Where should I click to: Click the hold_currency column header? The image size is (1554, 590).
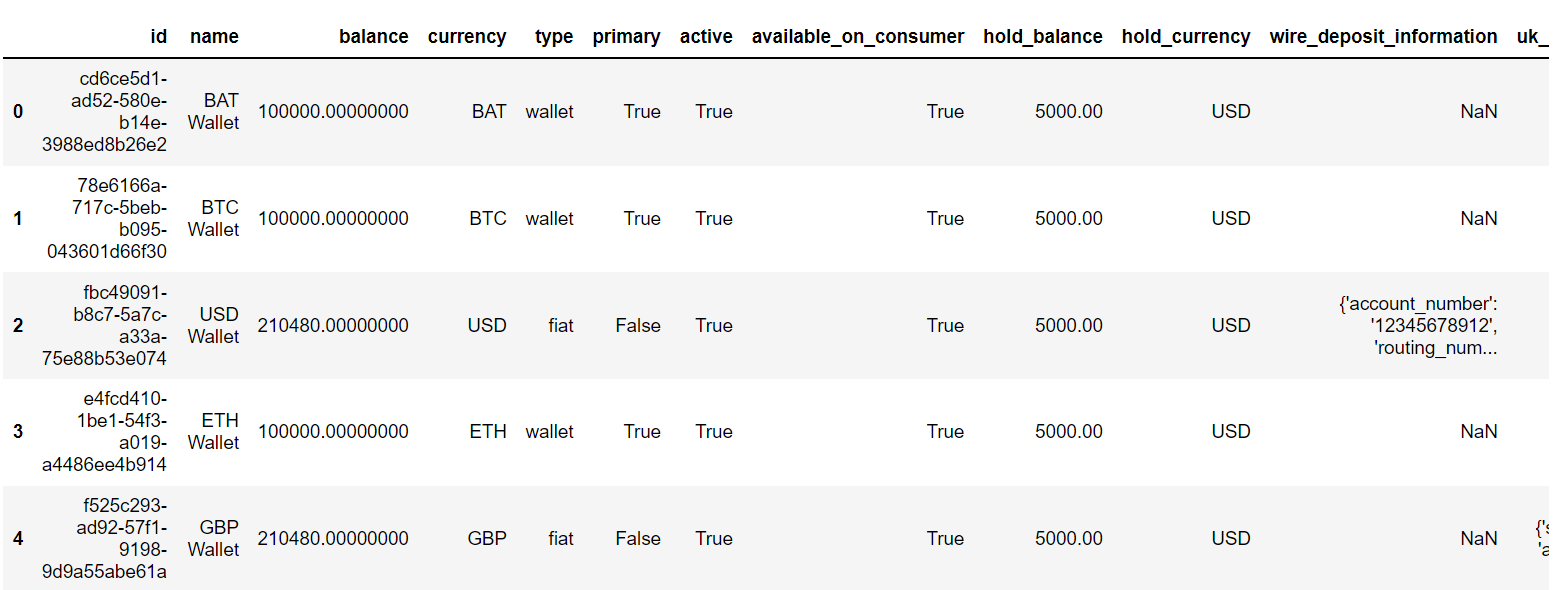tap(1186, 37)
